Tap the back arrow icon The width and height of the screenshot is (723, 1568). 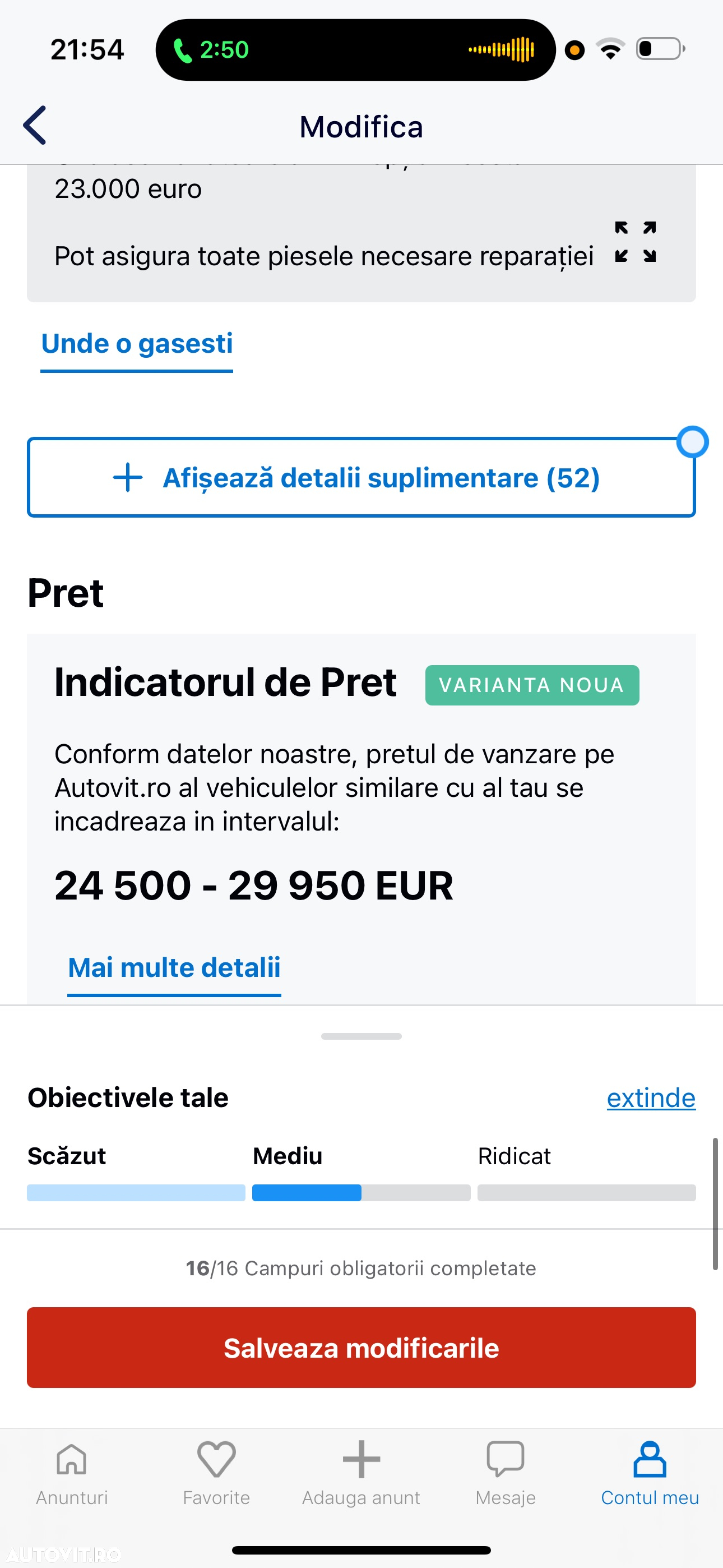(x=35, y=126)
